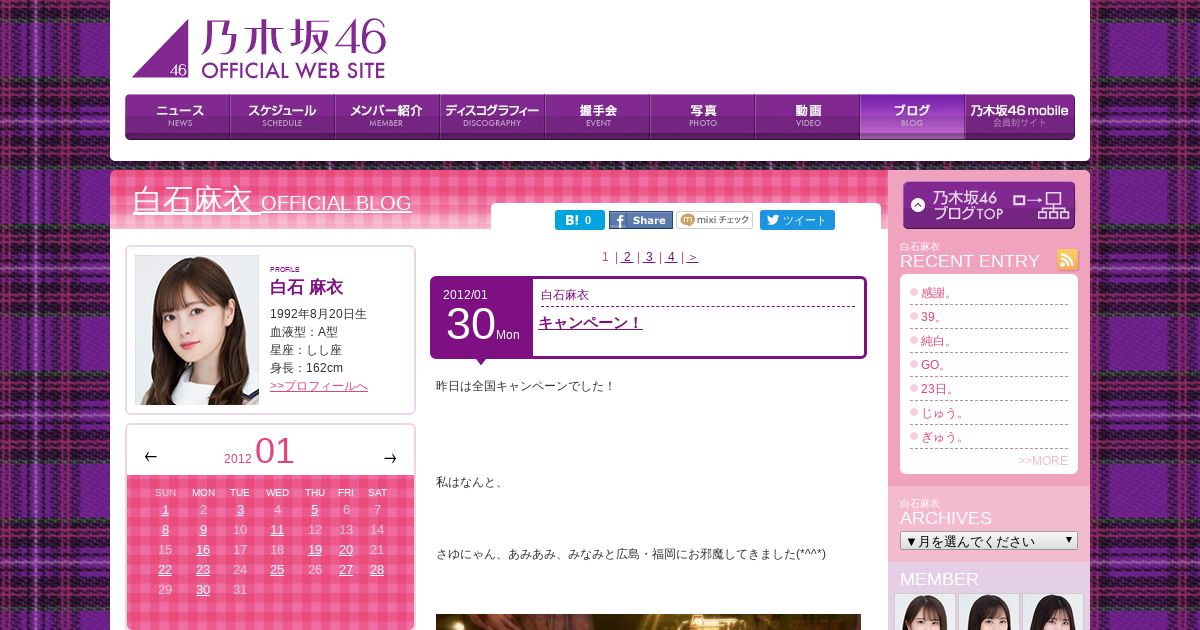Screen dimensions: 1200x630
Task: Go to page 4 of blog
Action: point(671,257)
